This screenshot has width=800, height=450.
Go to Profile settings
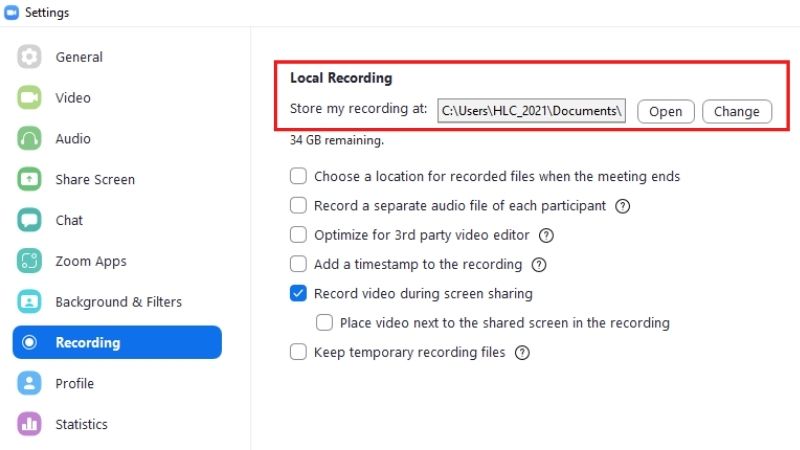click(x=117, y=383)
